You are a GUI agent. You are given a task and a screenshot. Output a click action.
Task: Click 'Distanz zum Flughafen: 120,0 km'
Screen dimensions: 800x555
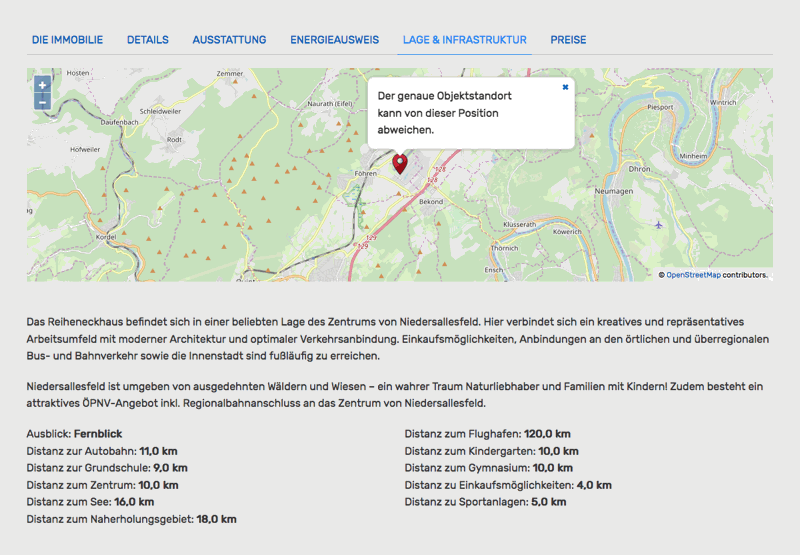[x=488, y=434]
